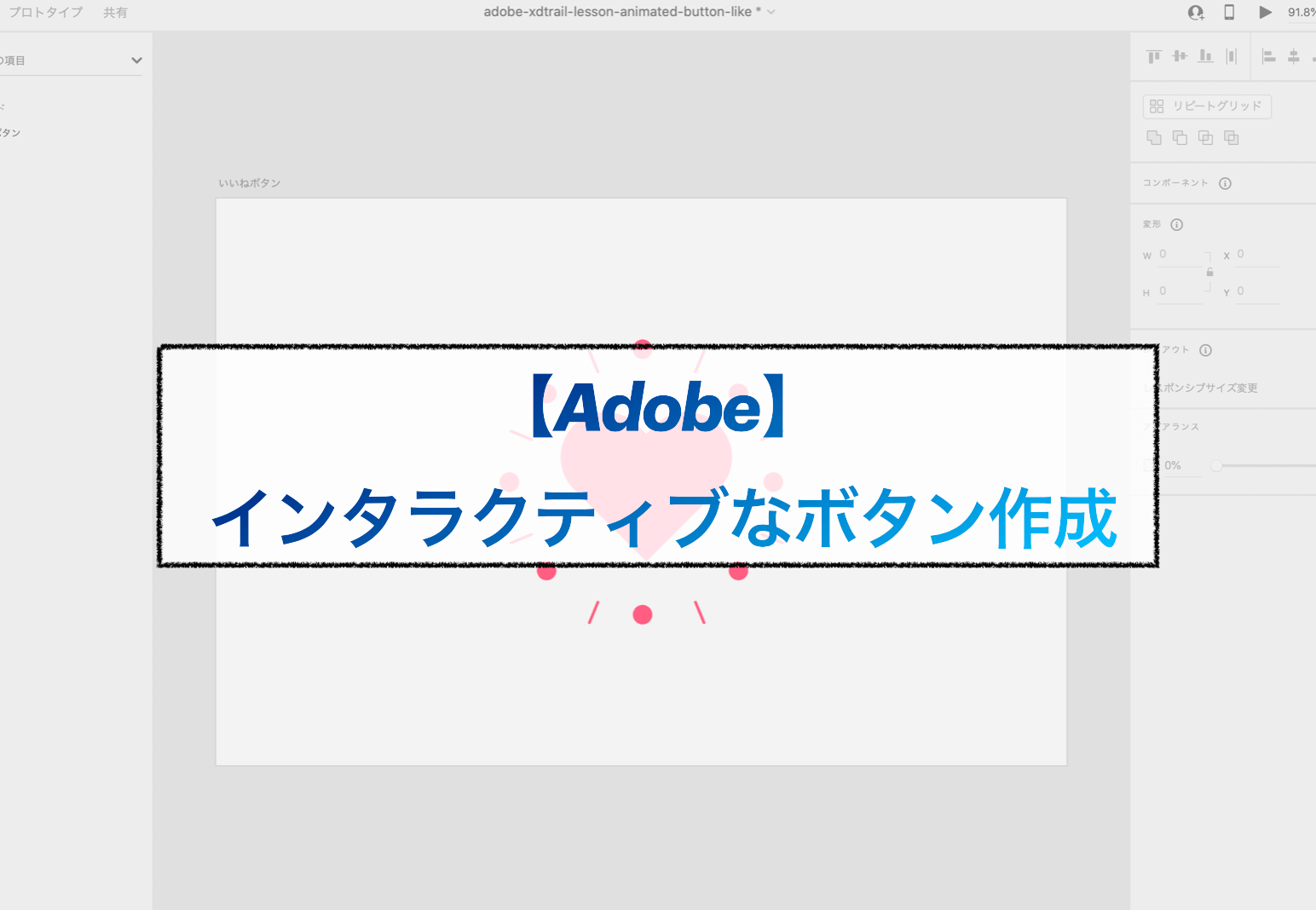
Task: Click the invite to document icon
Action: pos(1196,12)
